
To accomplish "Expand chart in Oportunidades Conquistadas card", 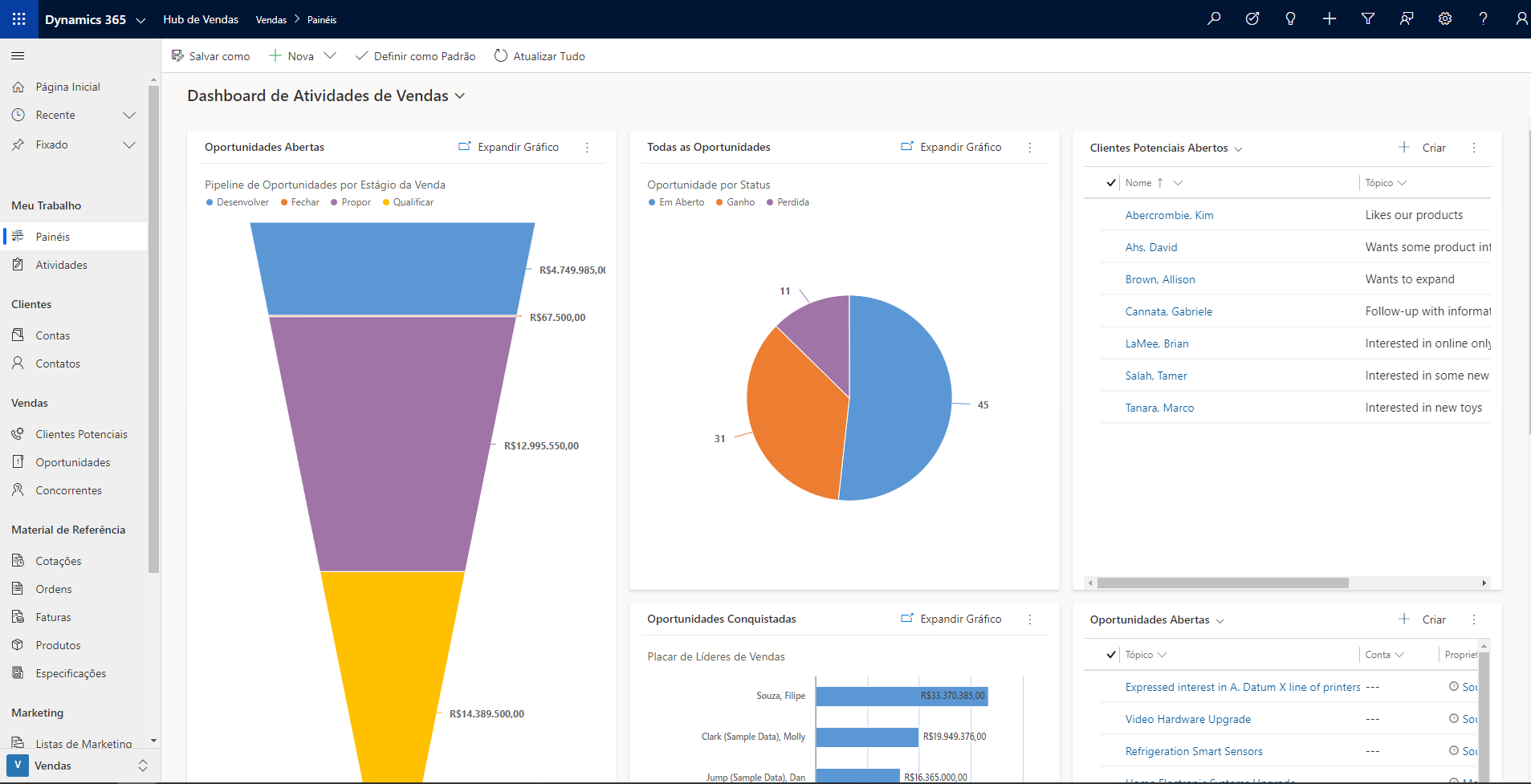I will 951,619.
